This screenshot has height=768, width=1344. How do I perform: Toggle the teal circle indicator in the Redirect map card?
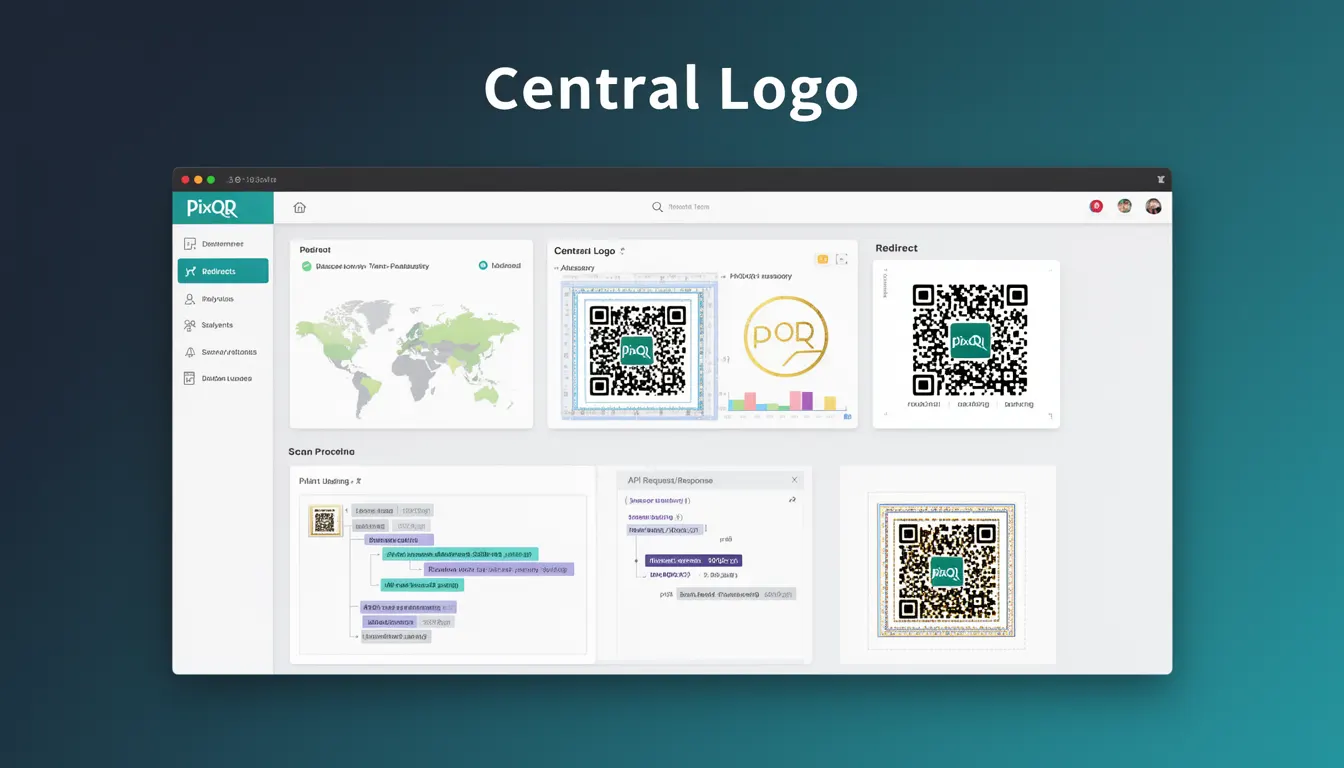483,266
